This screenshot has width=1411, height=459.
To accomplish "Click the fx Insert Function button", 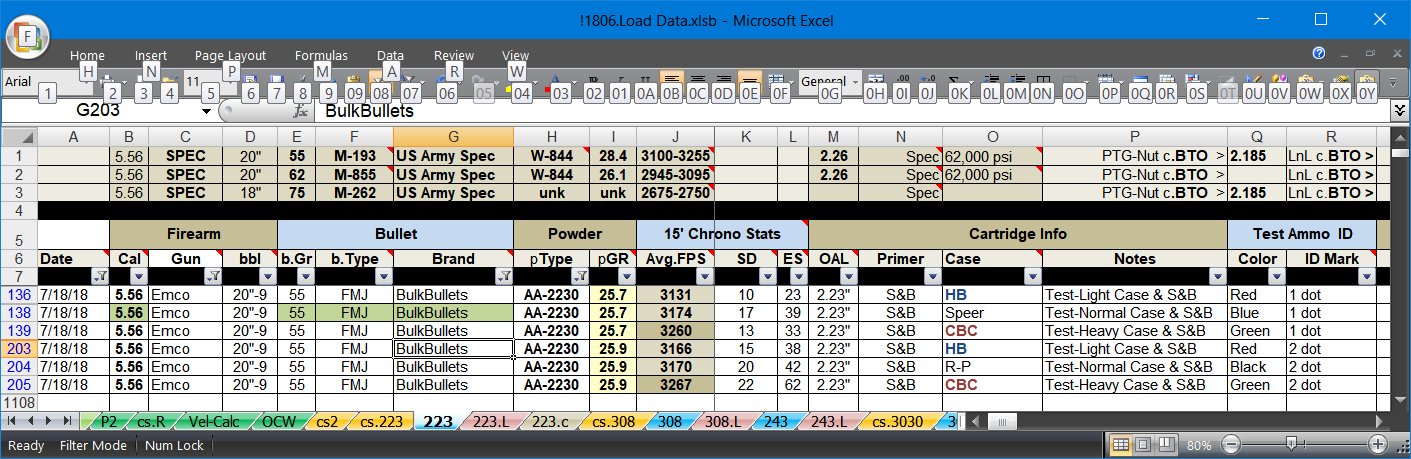I will (299, 111).
